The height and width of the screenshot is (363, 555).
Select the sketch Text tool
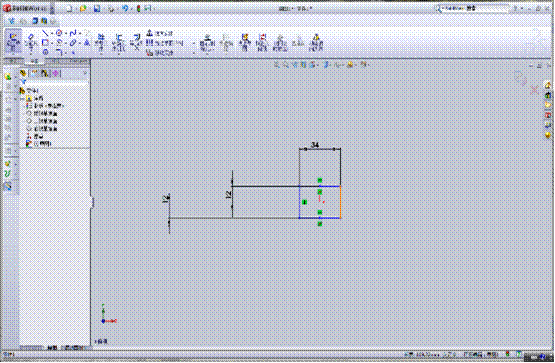pos(86,43)
